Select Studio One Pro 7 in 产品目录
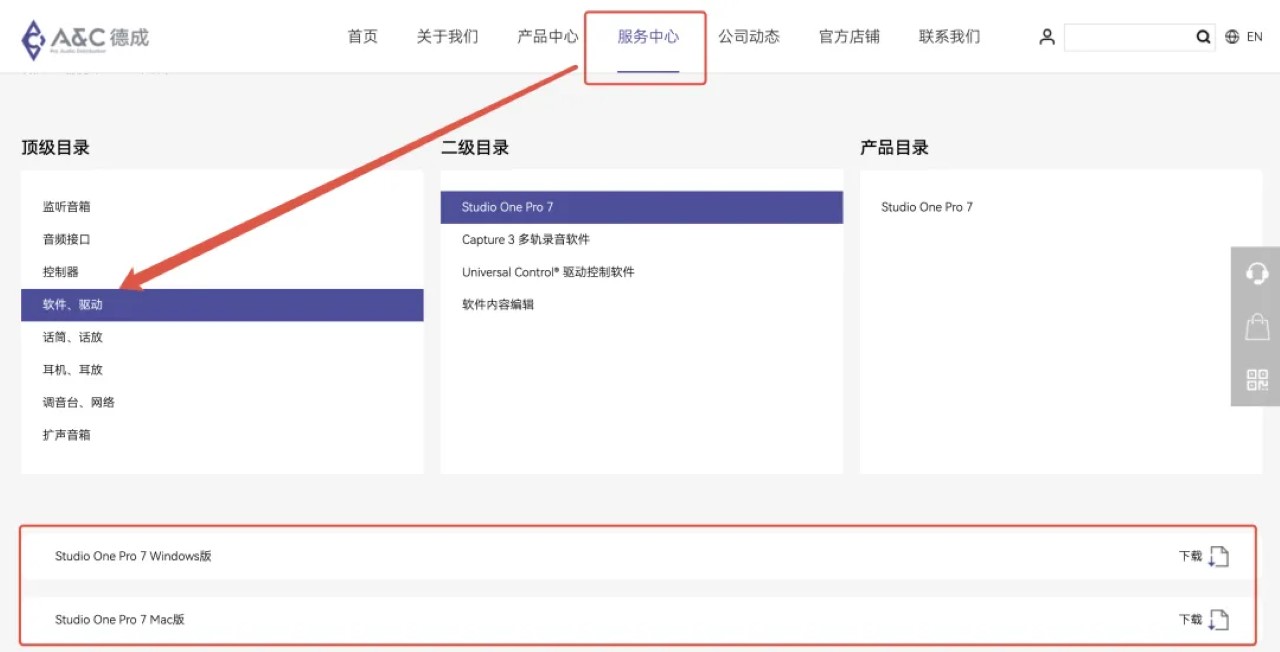1280x652 pixels. [927, 207]
